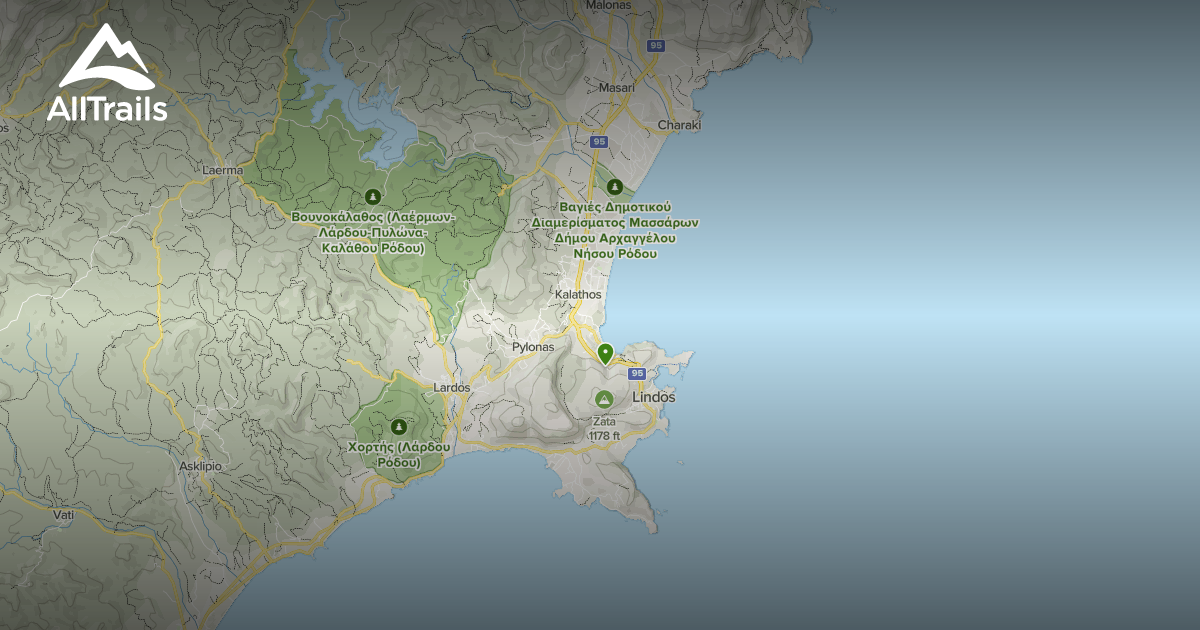This screenshot has width=1200, height=630.
Task: Click the Asklipio village label
Action: pos(200,466)
